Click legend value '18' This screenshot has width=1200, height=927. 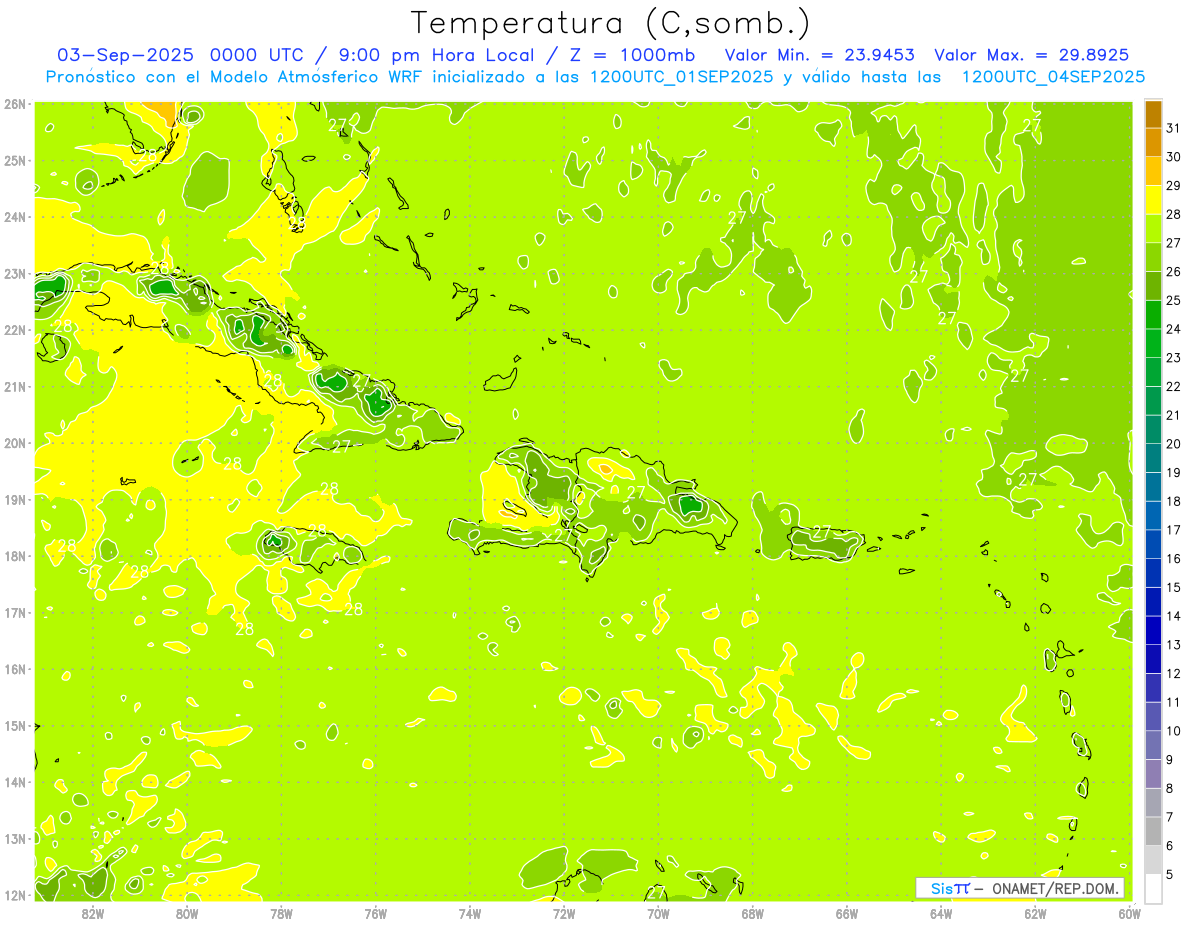click(x=1174, y=501)
